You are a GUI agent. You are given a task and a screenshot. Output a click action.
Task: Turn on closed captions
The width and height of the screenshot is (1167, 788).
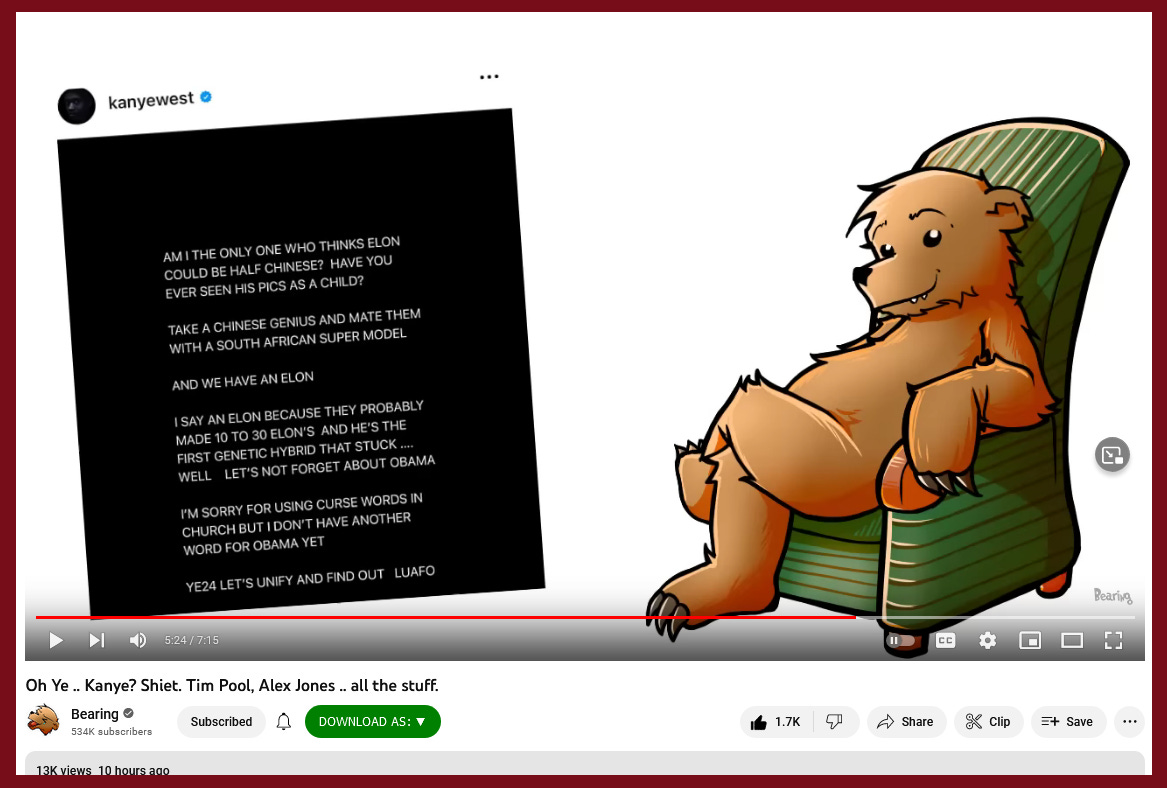tap(945, 640)
